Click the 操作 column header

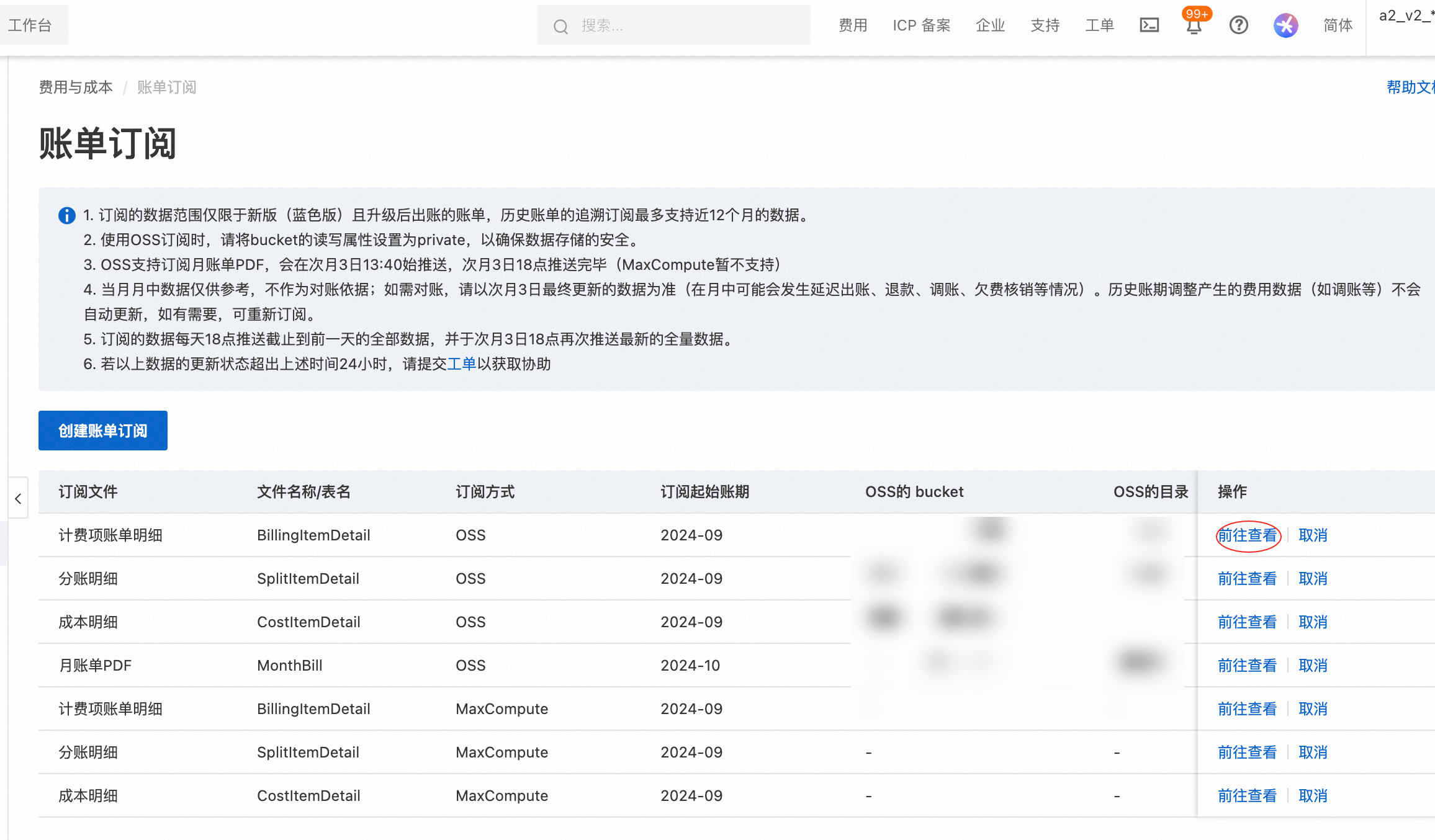coord(1232,492)
